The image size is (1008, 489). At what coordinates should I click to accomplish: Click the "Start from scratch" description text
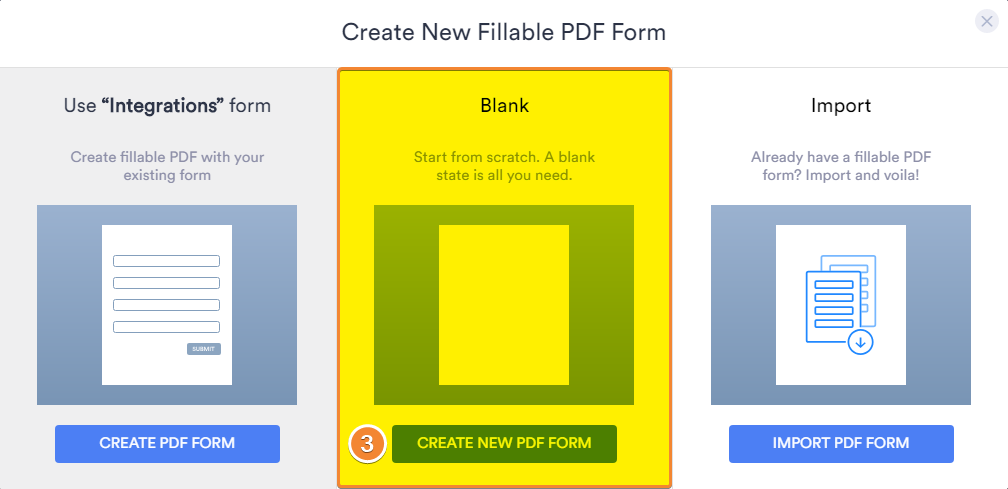coord(505,166)
